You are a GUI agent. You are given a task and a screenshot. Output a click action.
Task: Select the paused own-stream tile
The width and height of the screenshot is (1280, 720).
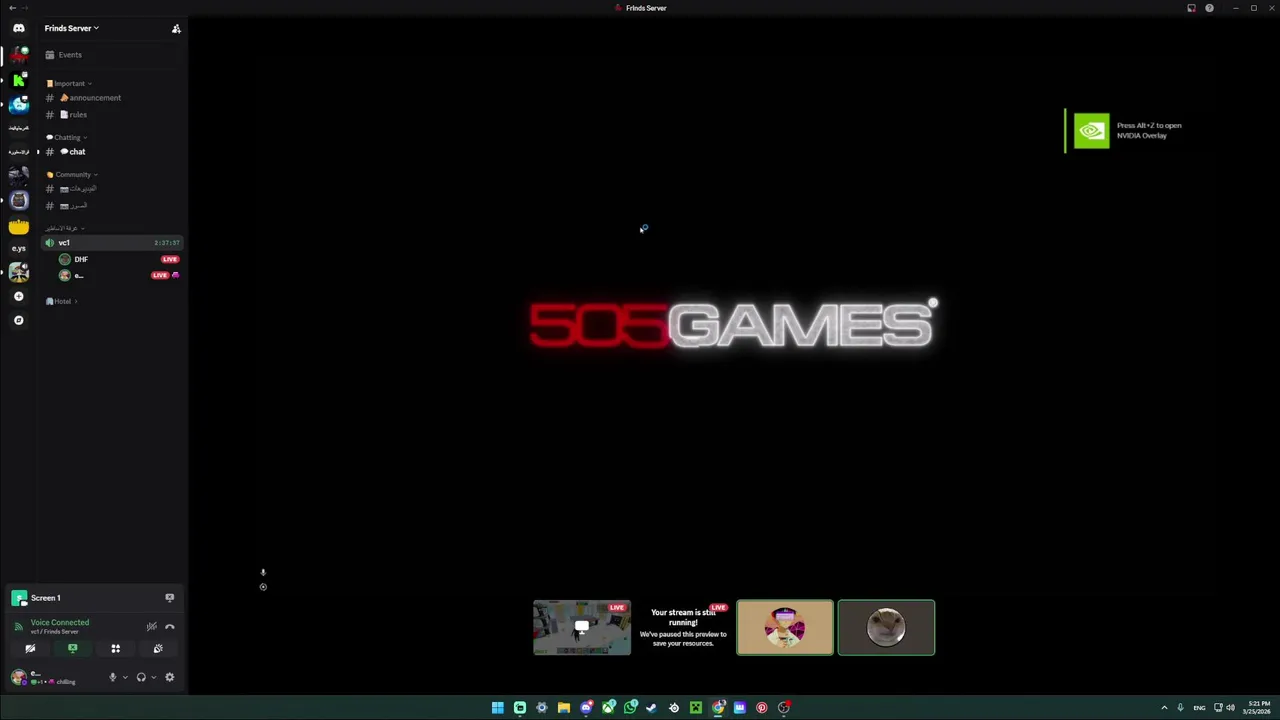click(x=683, y=628)
